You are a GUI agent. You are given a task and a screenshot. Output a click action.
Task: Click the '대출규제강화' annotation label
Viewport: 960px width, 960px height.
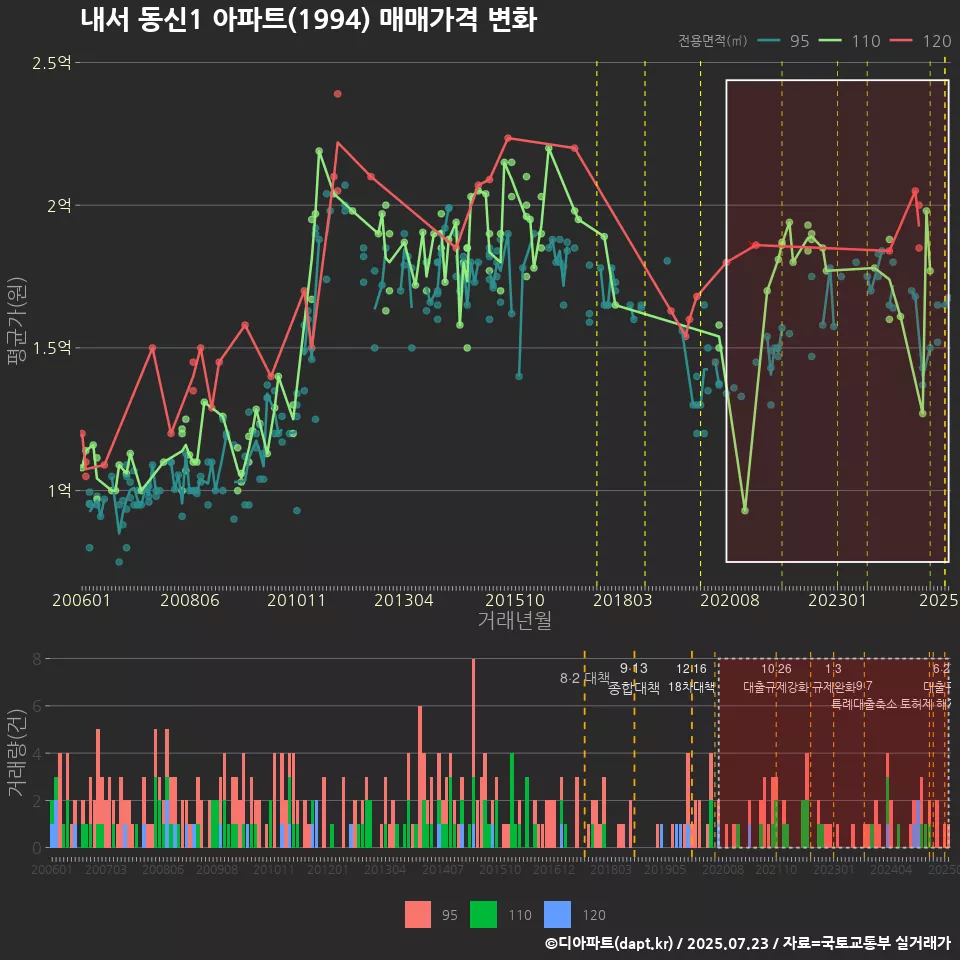pos(776,687)
